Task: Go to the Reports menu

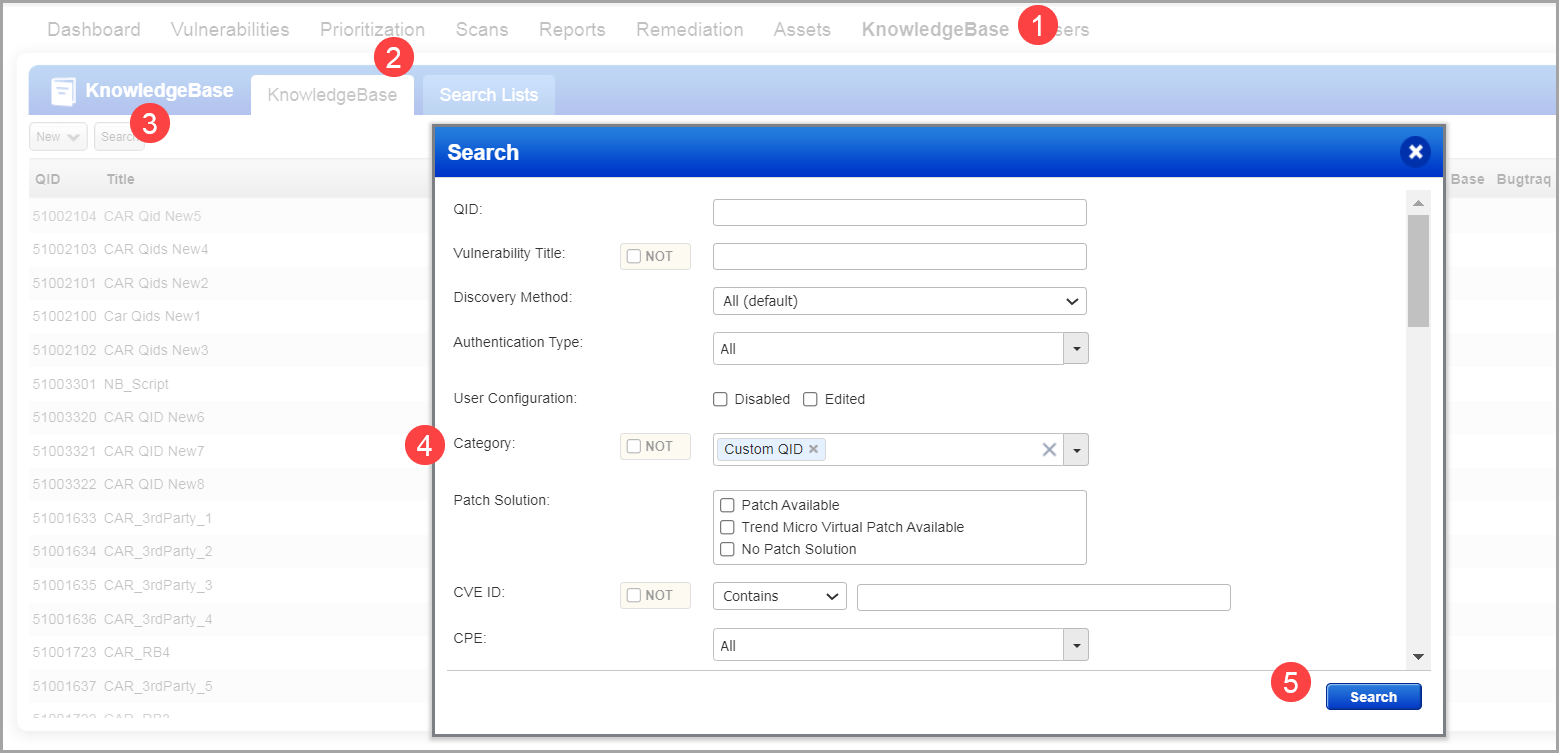Action: 572,29
